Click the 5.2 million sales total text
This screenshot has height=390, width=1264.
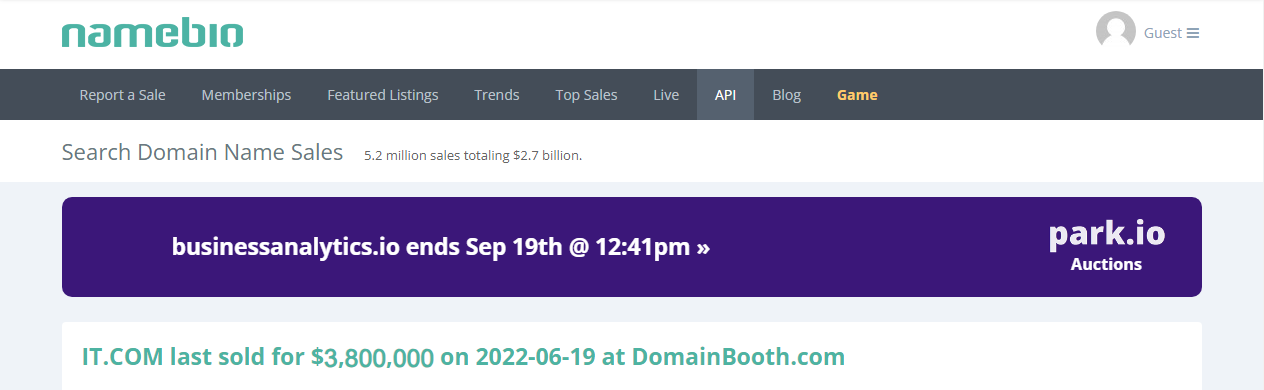pos(473,155)
